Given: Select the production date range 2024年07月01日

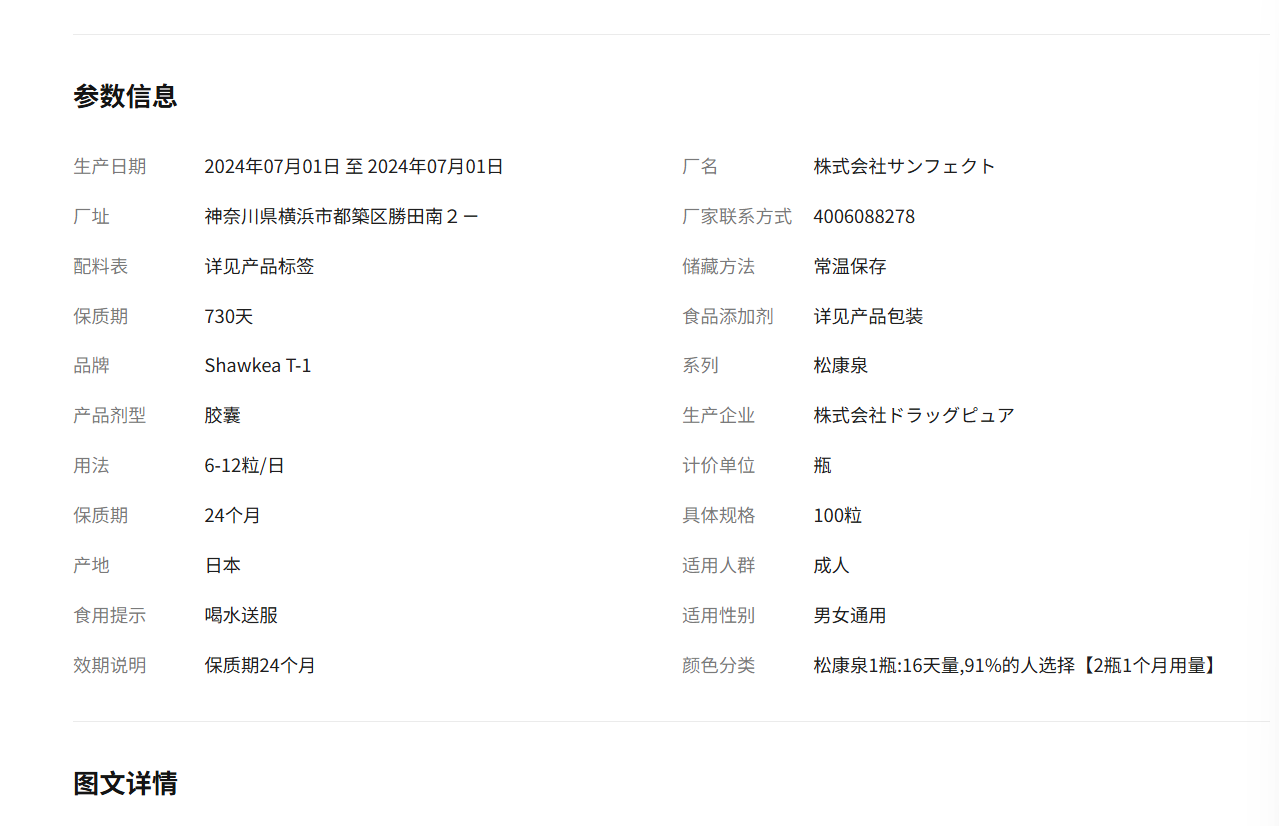Looking at the screenshot, I should 354,167.
